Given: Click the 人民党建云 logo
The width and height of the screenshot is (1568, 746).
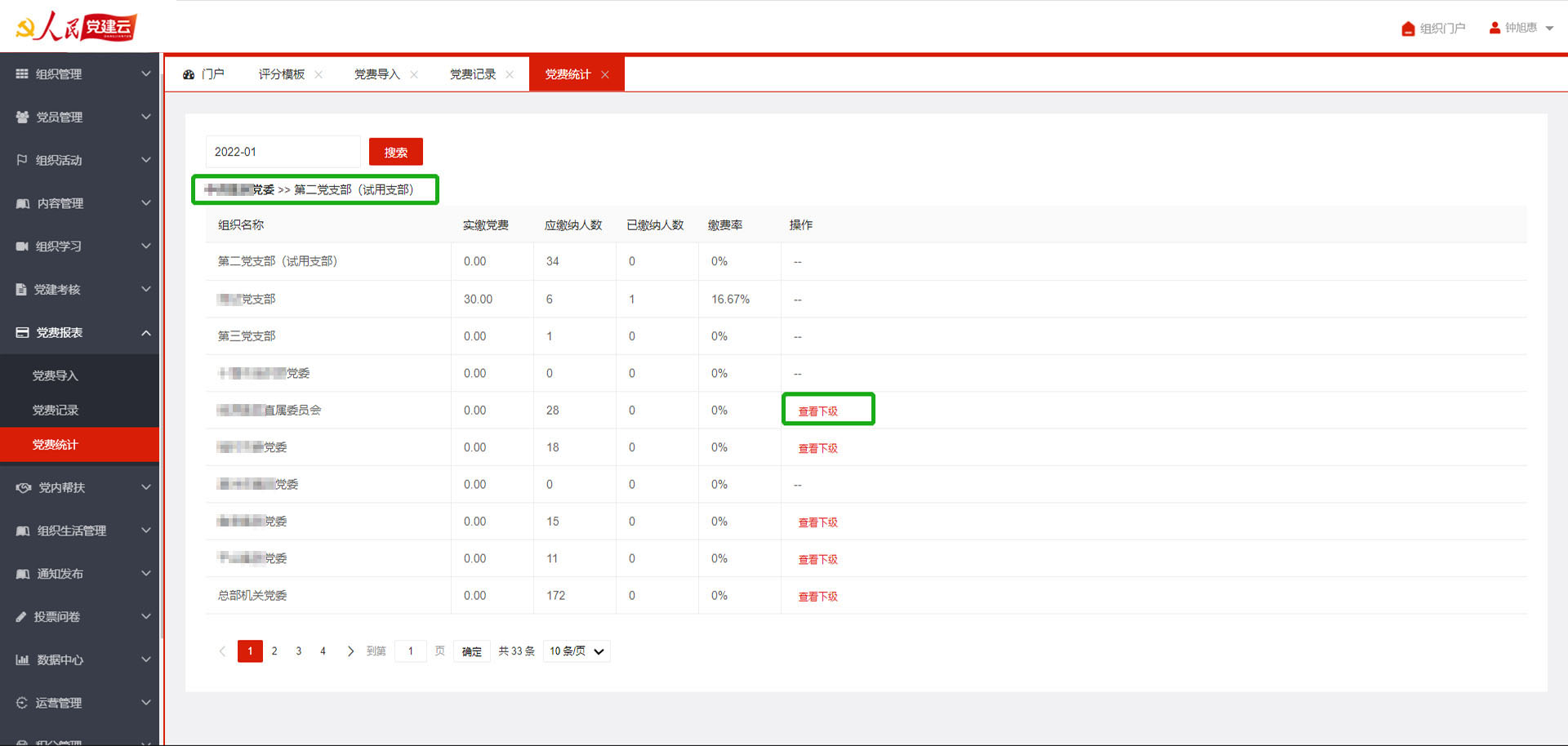Looking at the screenshot, I should (x=78, y=26).
